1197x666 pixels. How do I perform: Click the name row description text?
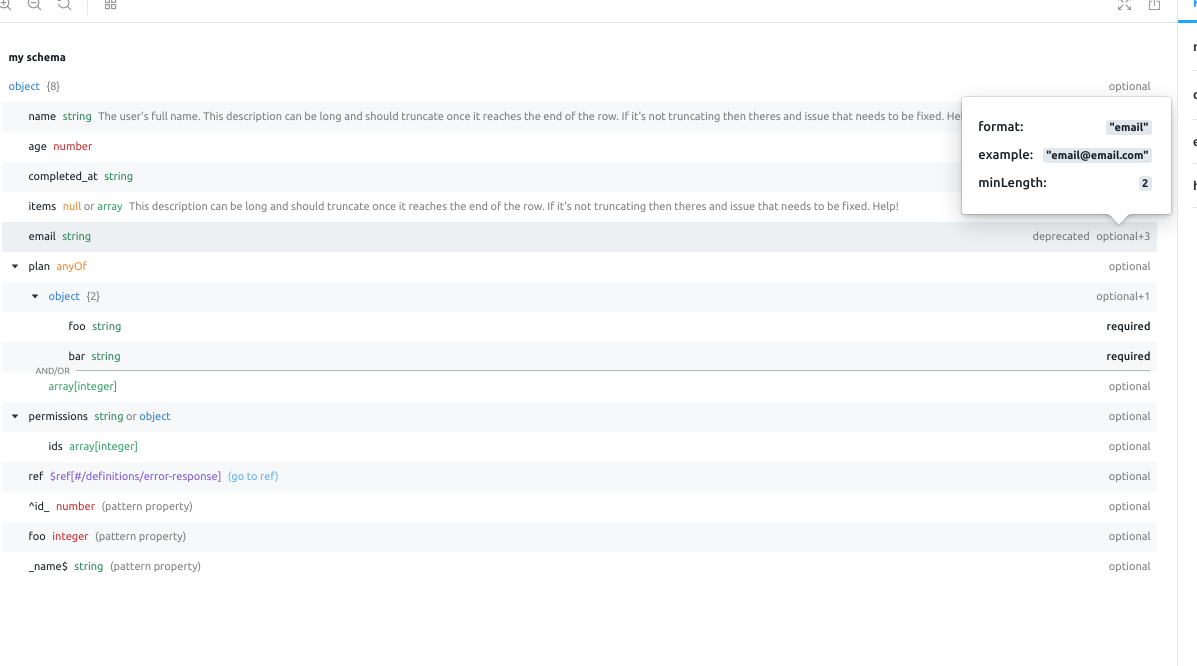point(529,116)
